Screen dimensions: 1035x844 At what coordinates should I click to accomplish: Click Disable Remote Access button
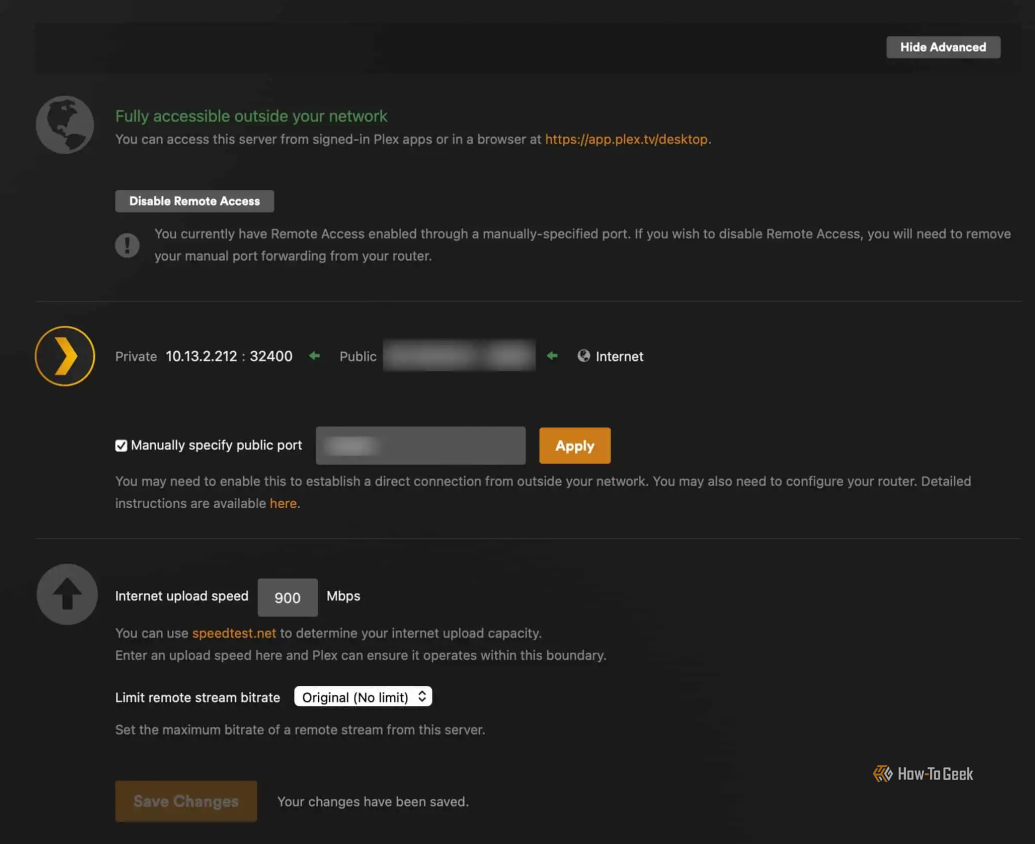194,201
